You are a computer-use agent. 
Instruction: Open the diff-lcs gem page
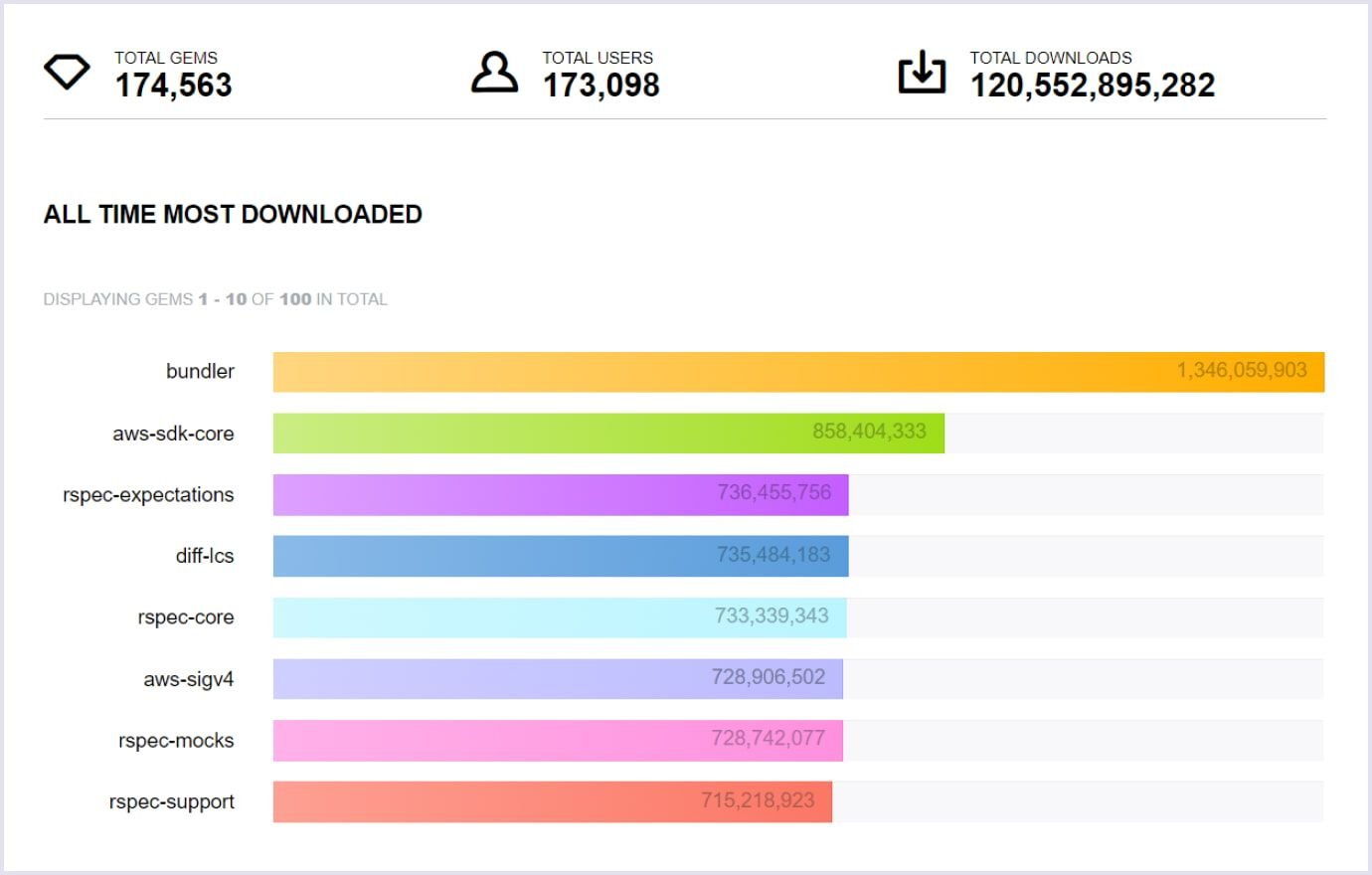coord(205,556)
